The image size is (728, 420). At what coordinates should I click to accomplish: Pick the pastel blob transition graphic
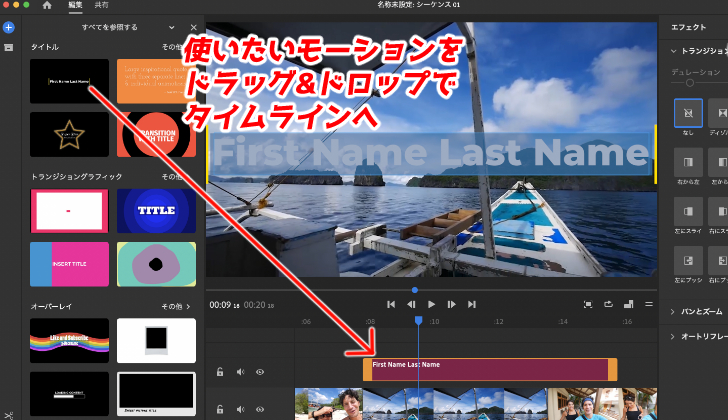coord(156,264)
